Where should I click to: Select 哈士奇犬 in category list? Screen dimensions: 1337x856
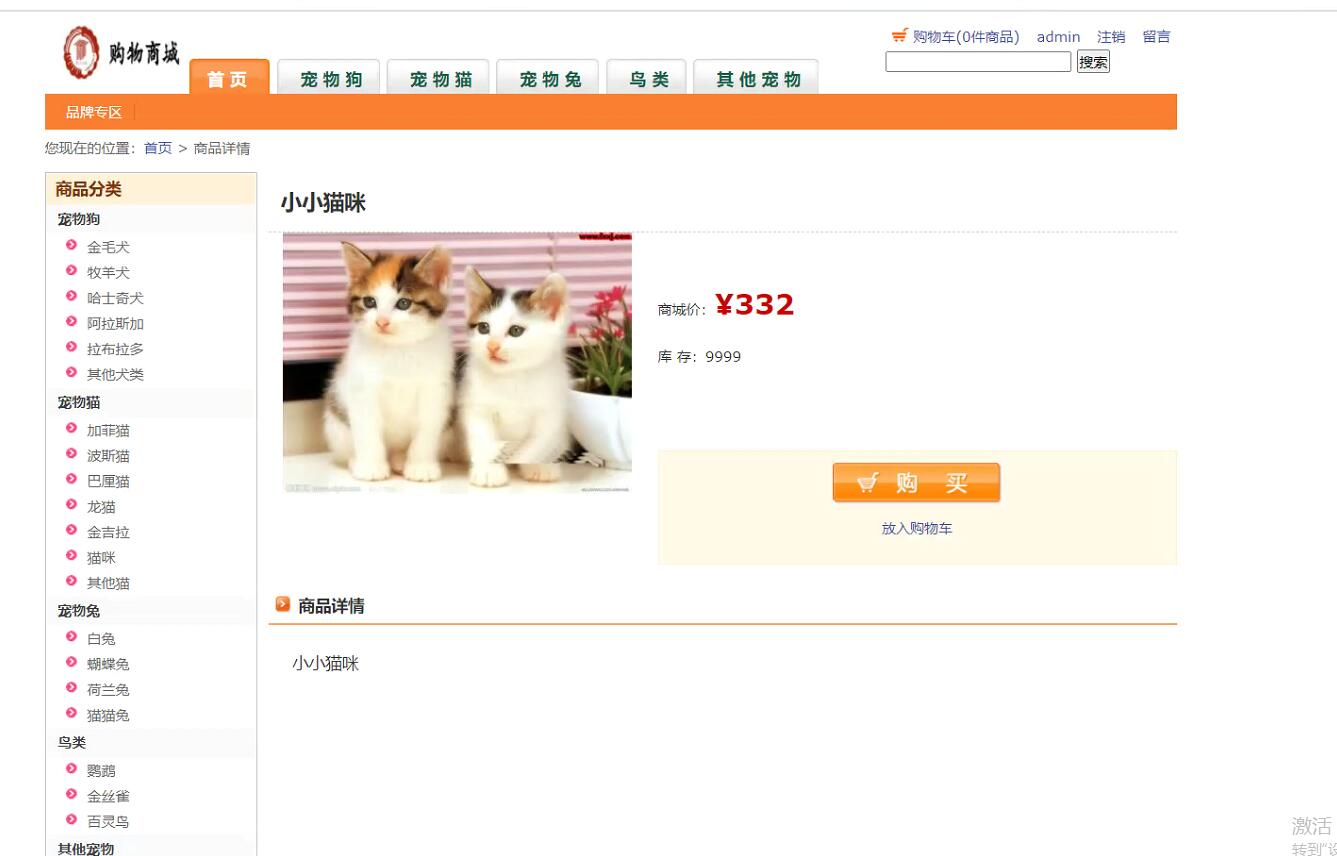115,298
